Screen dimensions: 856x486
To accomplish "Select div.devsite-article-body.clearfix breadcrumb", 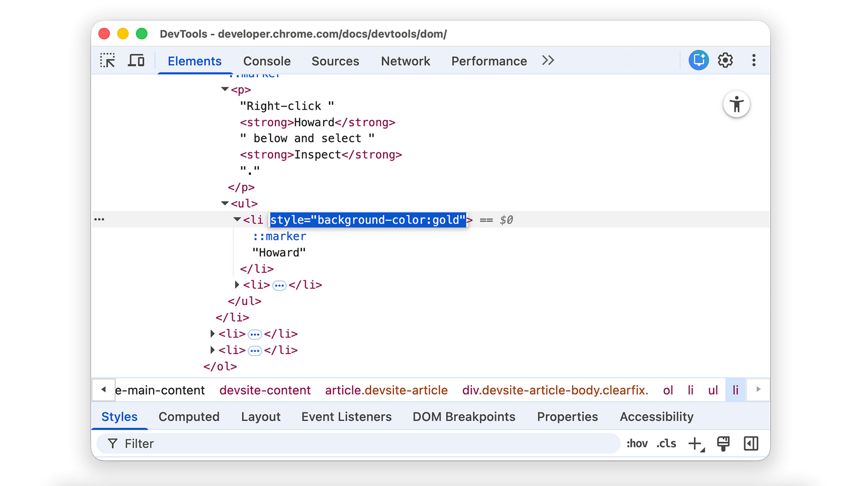I will coord(555,390).
